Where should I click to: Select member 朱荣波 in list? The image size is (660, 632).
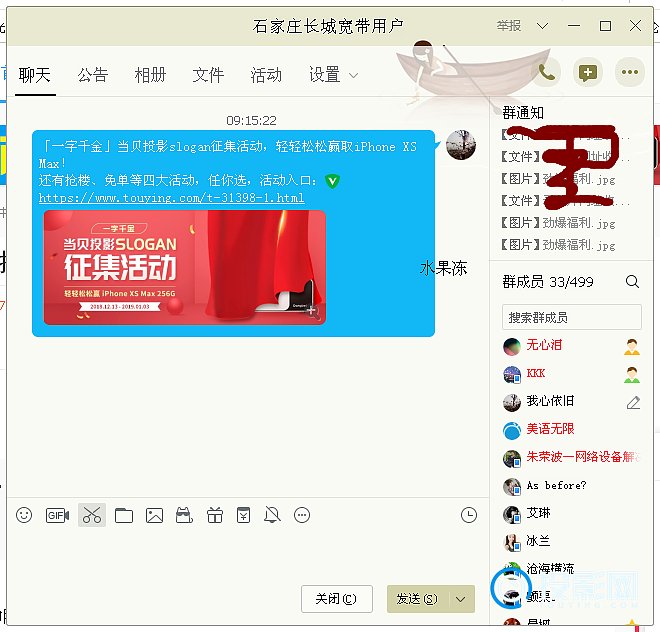pyautogui.click(x=571, y=458)
